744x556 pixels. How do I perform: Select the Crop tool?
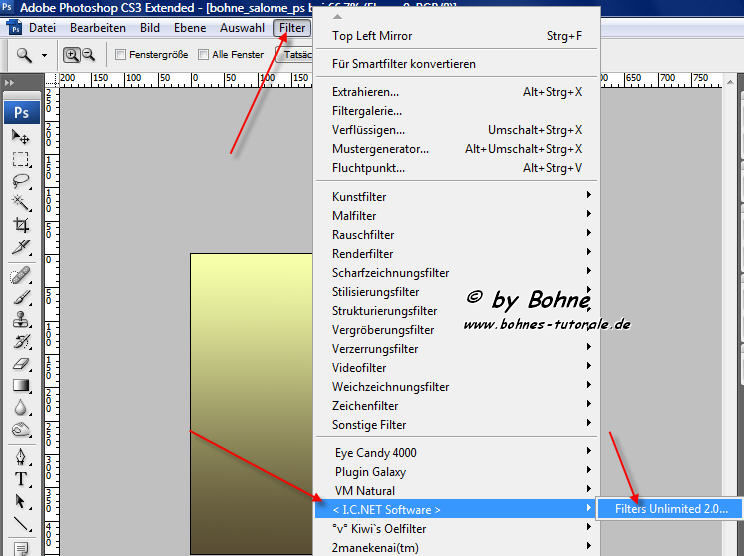coord(20,226)
